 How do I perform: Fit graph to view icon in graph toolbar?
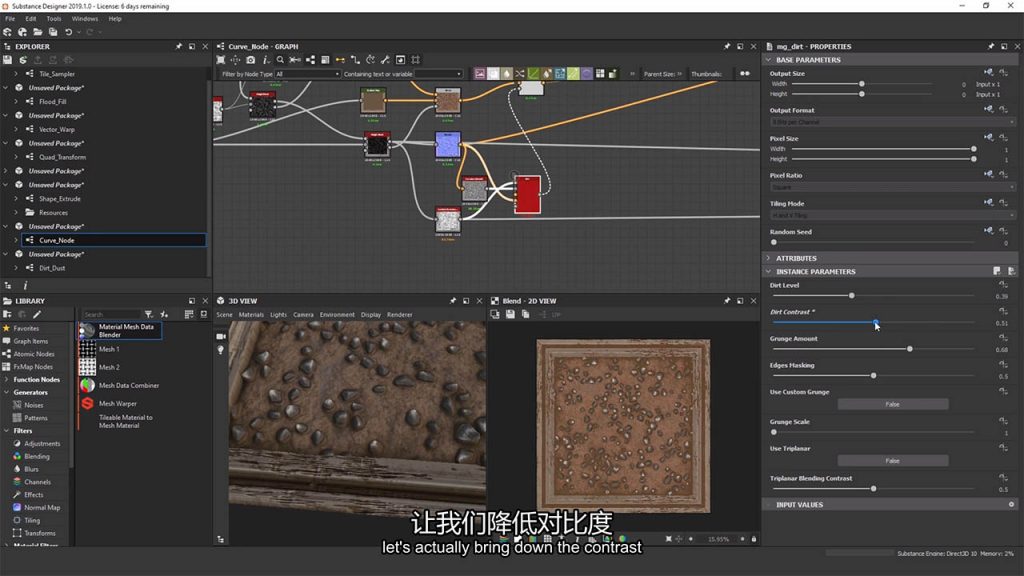point(221,59)
